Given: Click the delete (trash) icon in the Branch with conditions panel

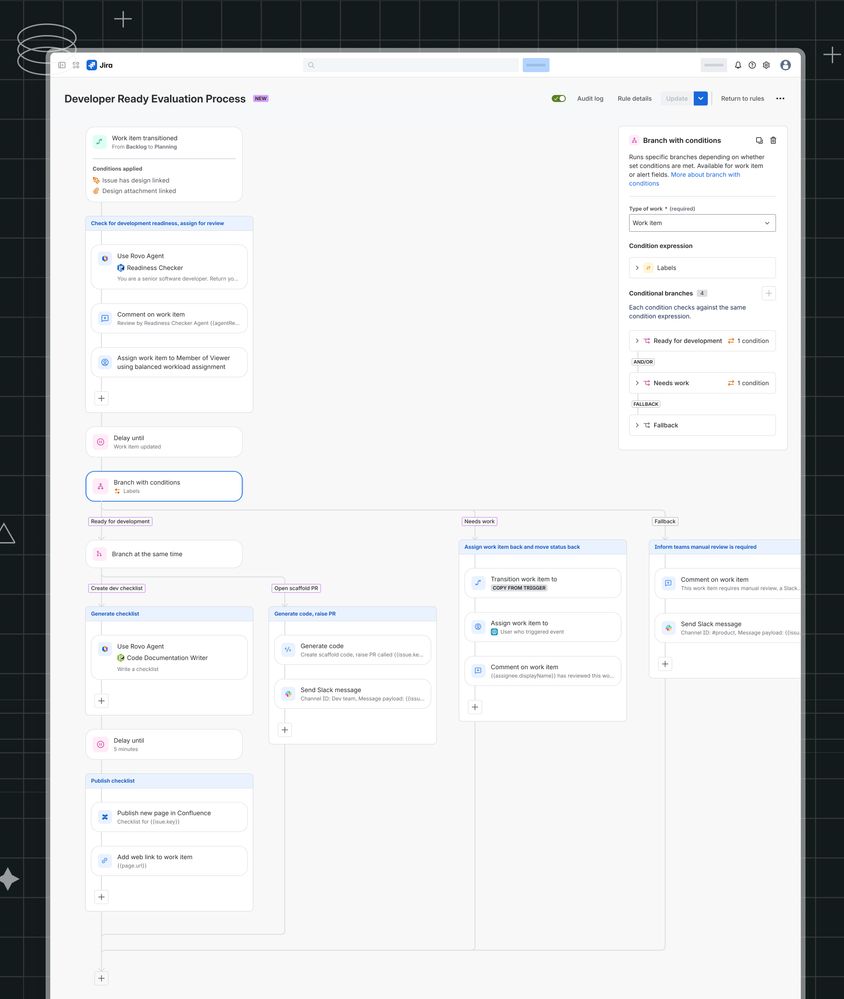Looking at the screenshot, I should click(773, 141).
